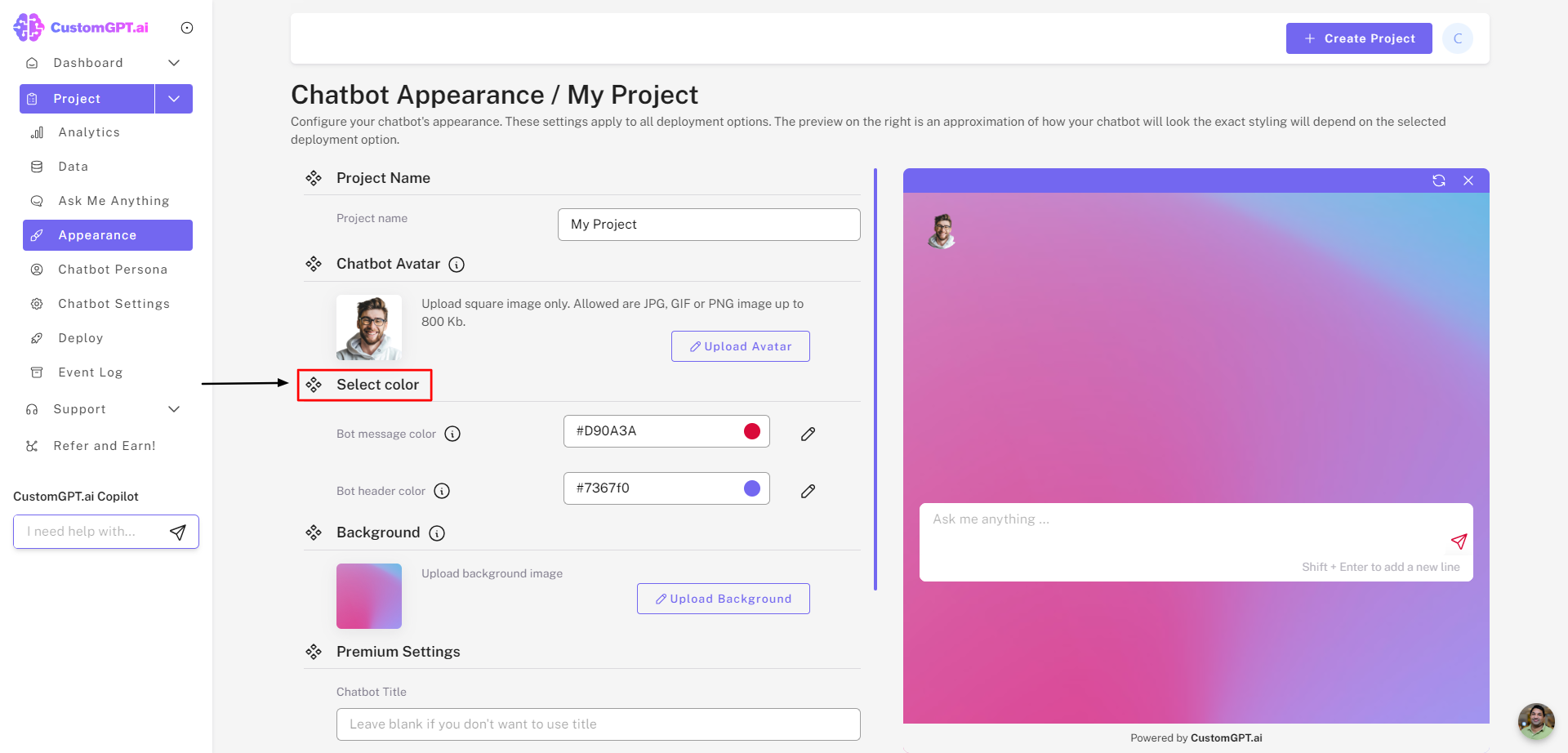This screenshot has height=753, width=1568.
Task: Click the Deploy rocket icon
Action: click(37, 338)
